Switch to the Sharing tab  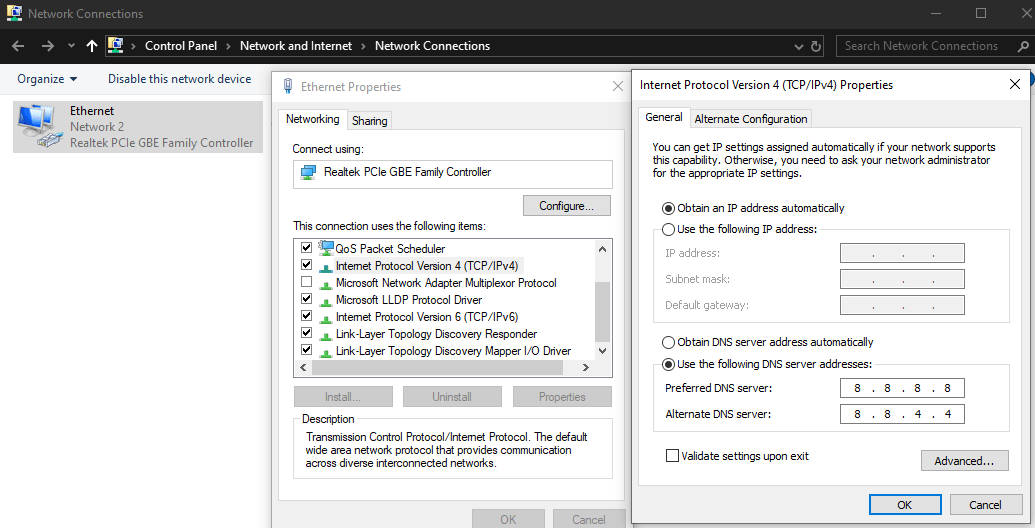(x=369, y=121)
